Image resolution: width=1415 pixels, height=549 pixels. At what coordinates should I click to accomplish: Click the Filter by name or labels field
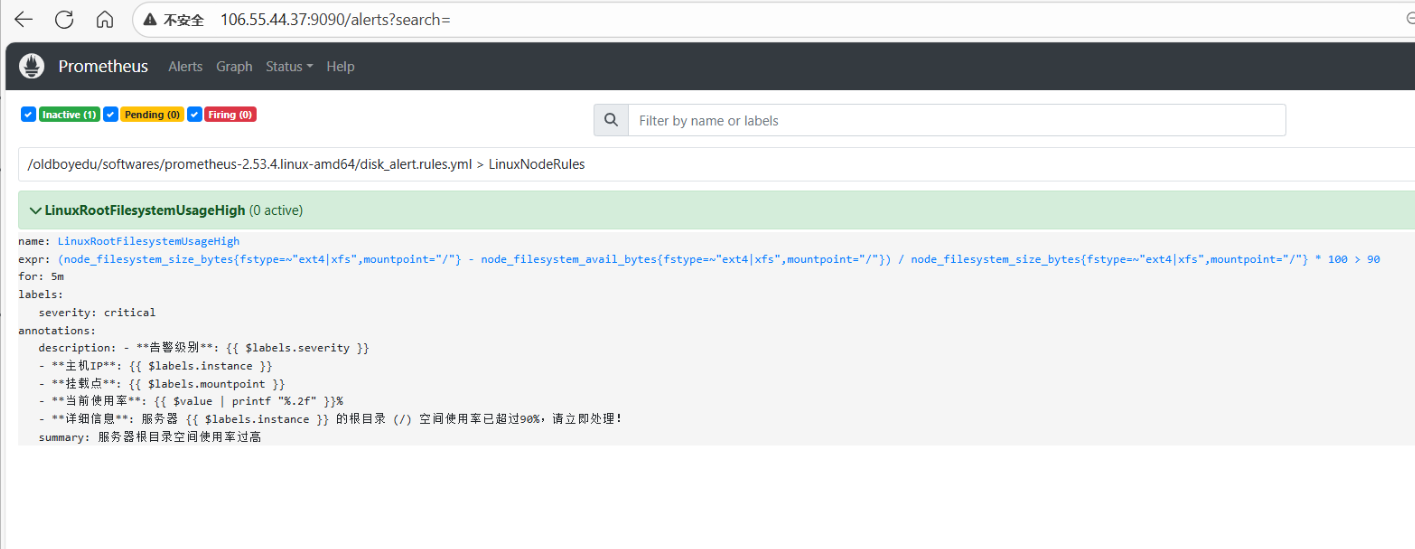[955, 121]
